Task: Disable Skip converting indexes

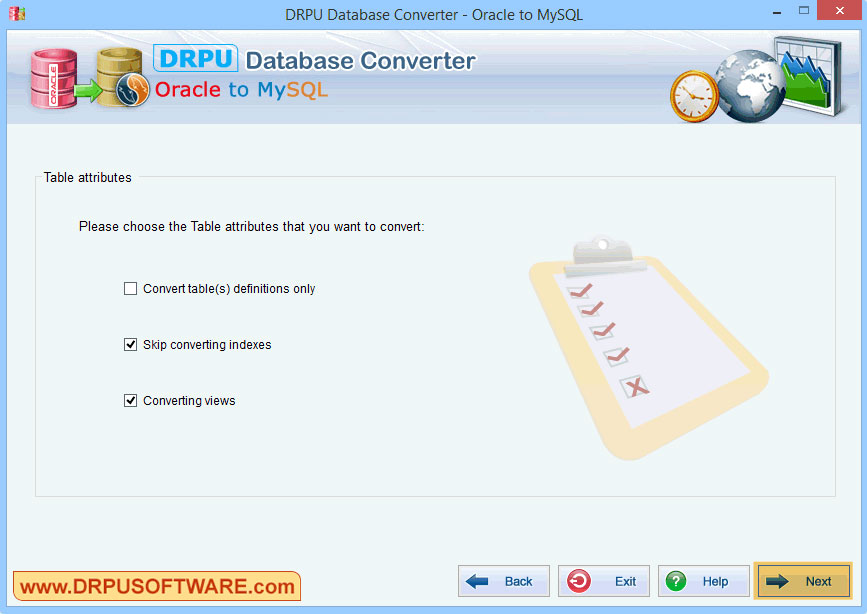Action: (x=130, y=344)
